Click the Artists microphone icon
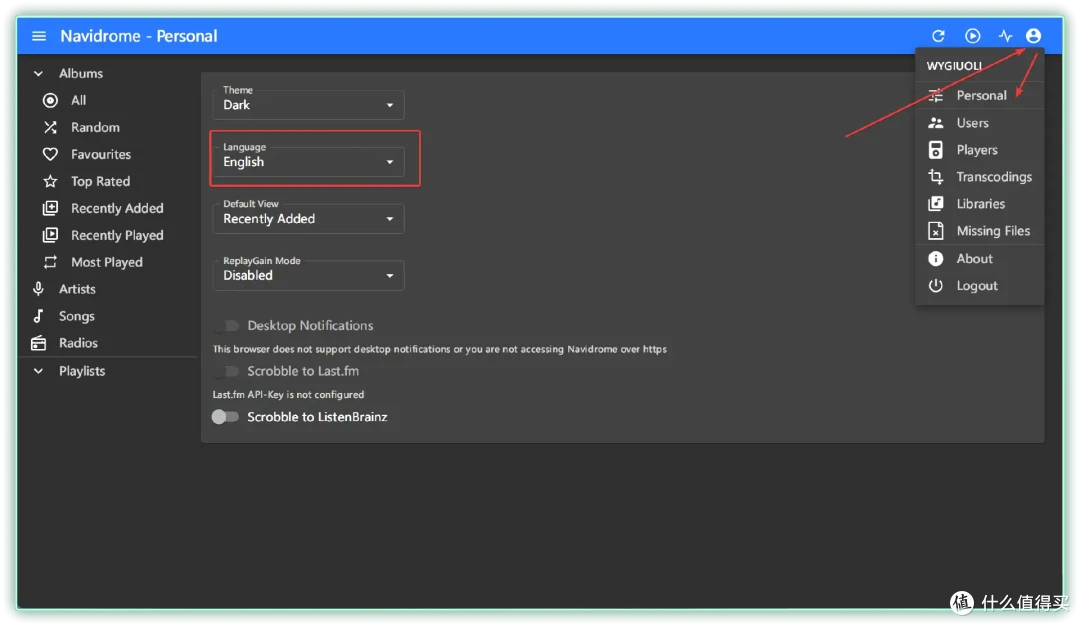 click(x=39, y=289)
